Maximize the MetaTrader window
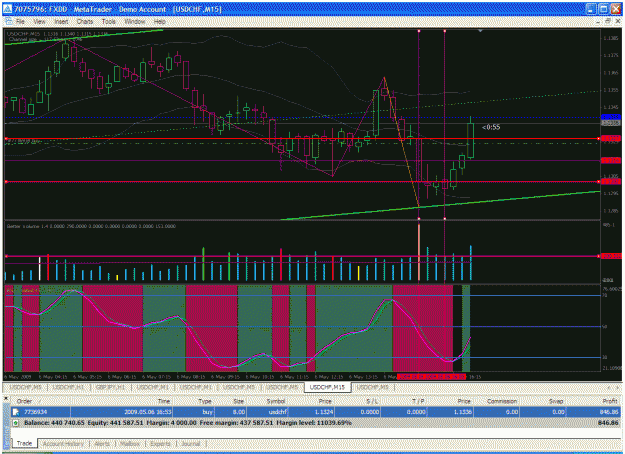This screenshot has width=625, height=454. click(603, 9)
